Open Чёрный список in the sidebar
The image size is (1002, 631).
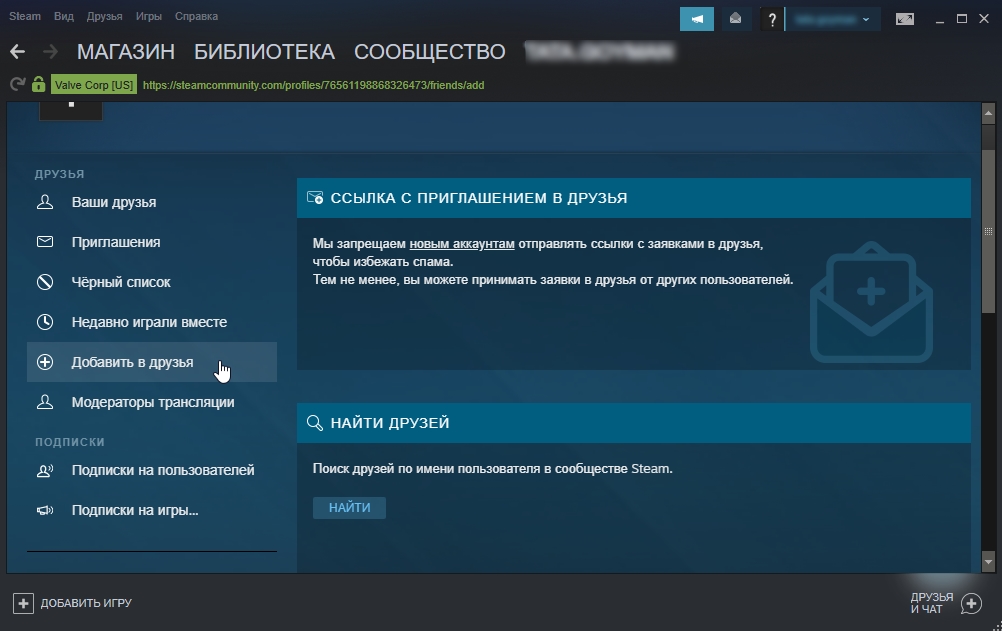[x=151, y=282]
